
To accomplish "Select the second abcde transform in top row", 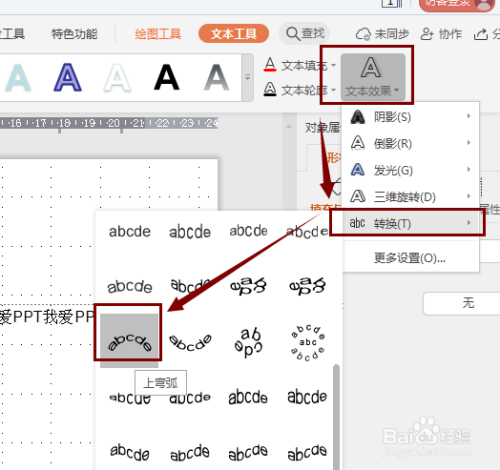I will point(190,232).
